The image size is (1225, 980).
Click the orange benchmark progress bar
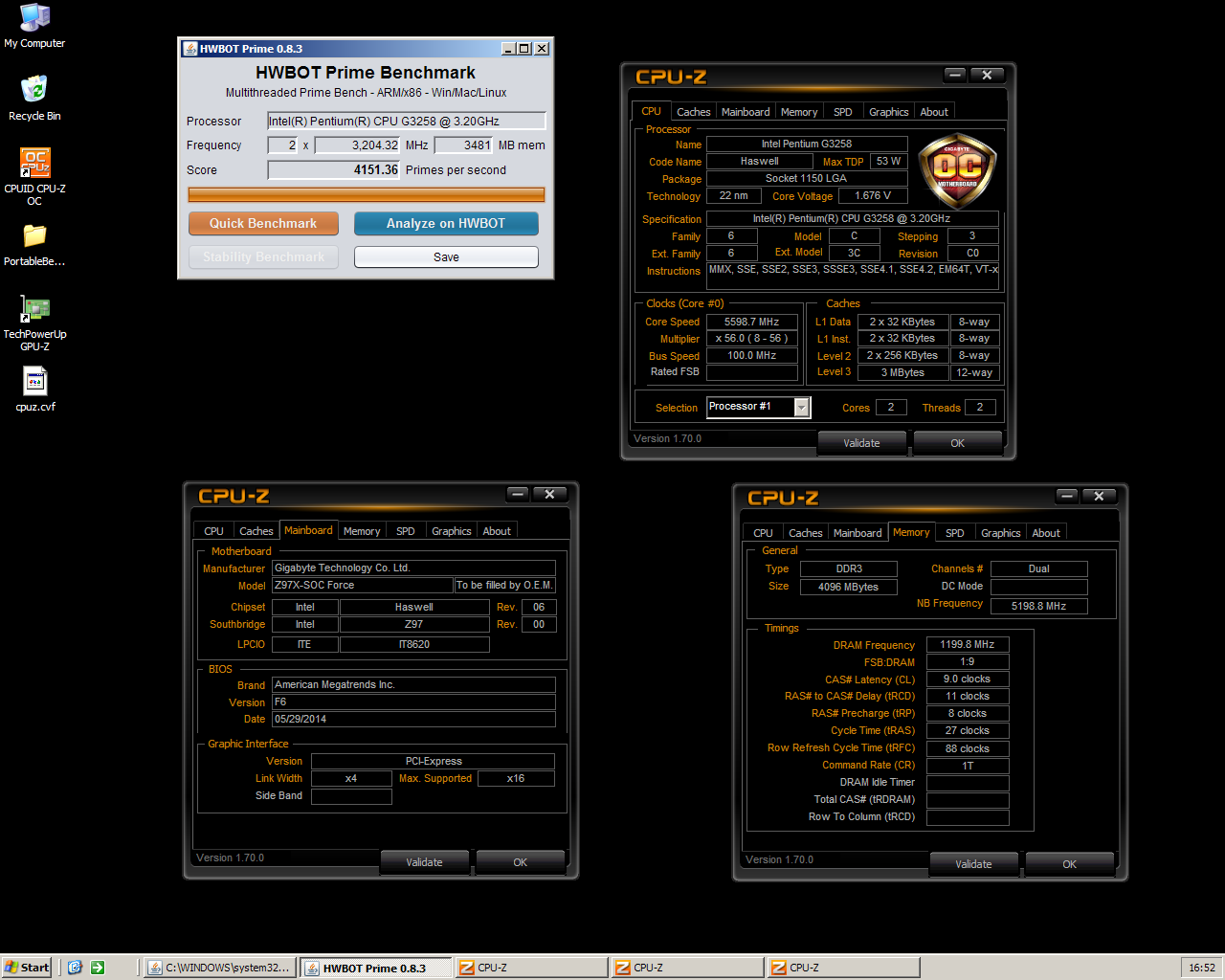(367, 194)
